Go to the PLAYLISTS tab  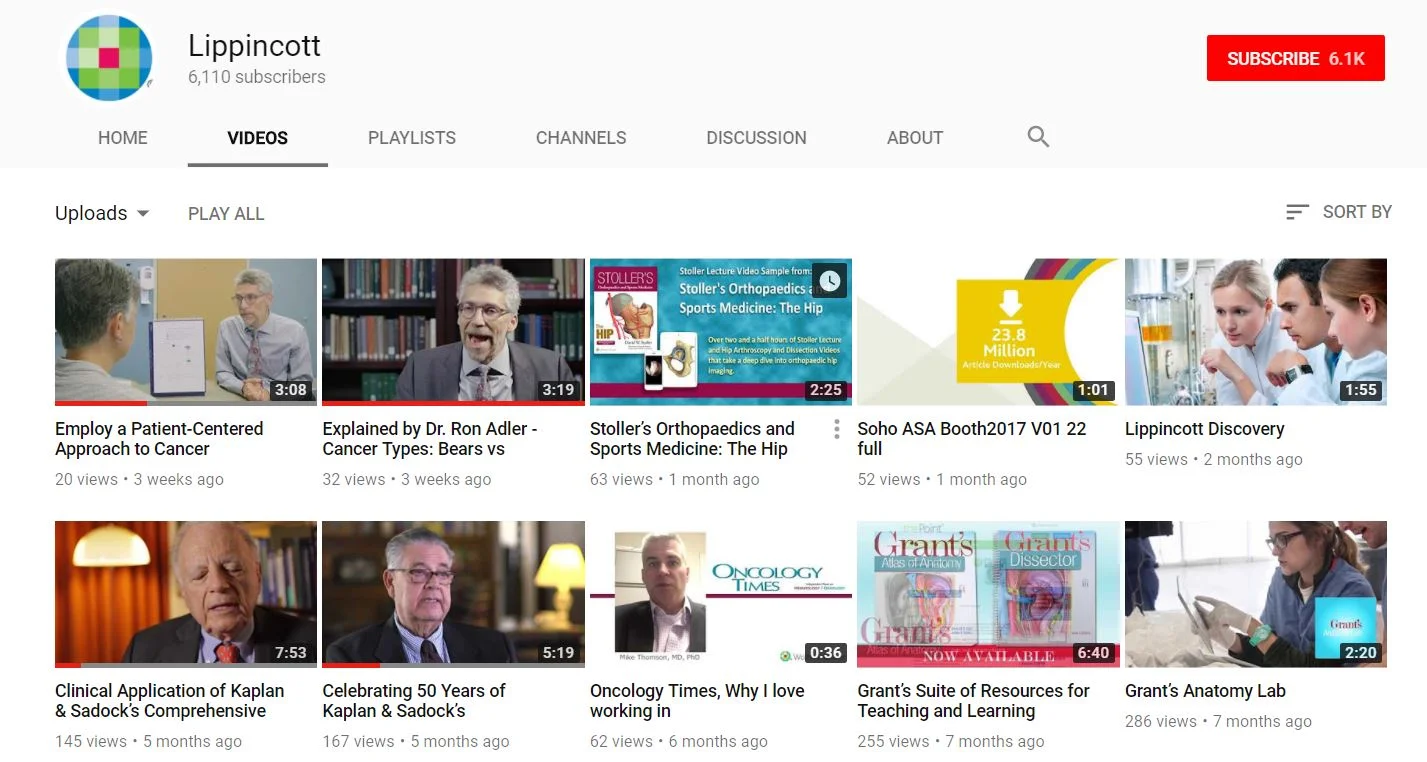point(412,138)
